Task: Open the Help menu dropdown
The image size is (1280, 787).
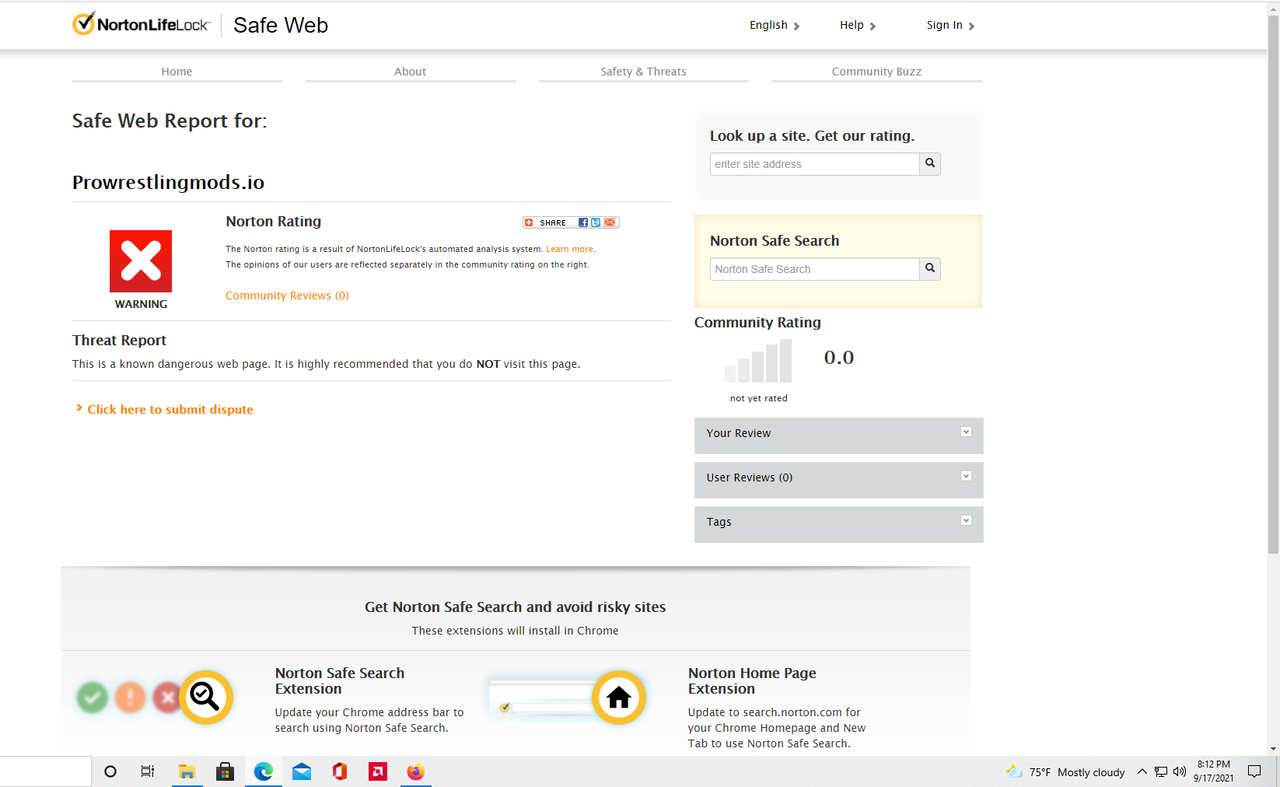Action: pyautogui.click(x=858, y=25)
